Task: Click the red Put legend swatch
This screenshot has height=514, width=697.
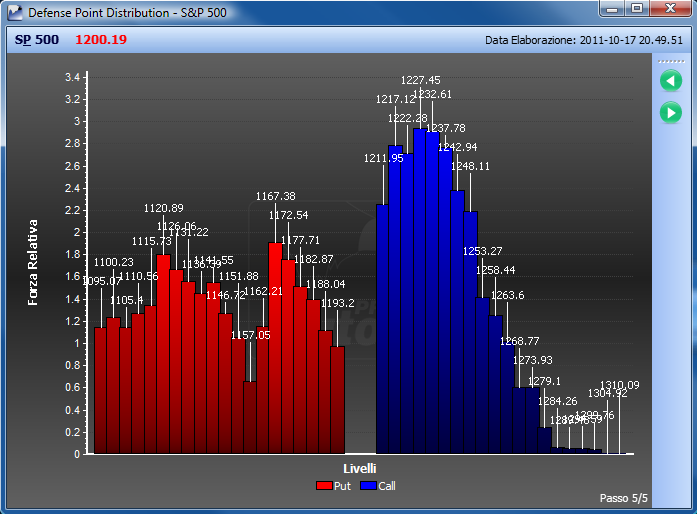Action: point(324,486)
